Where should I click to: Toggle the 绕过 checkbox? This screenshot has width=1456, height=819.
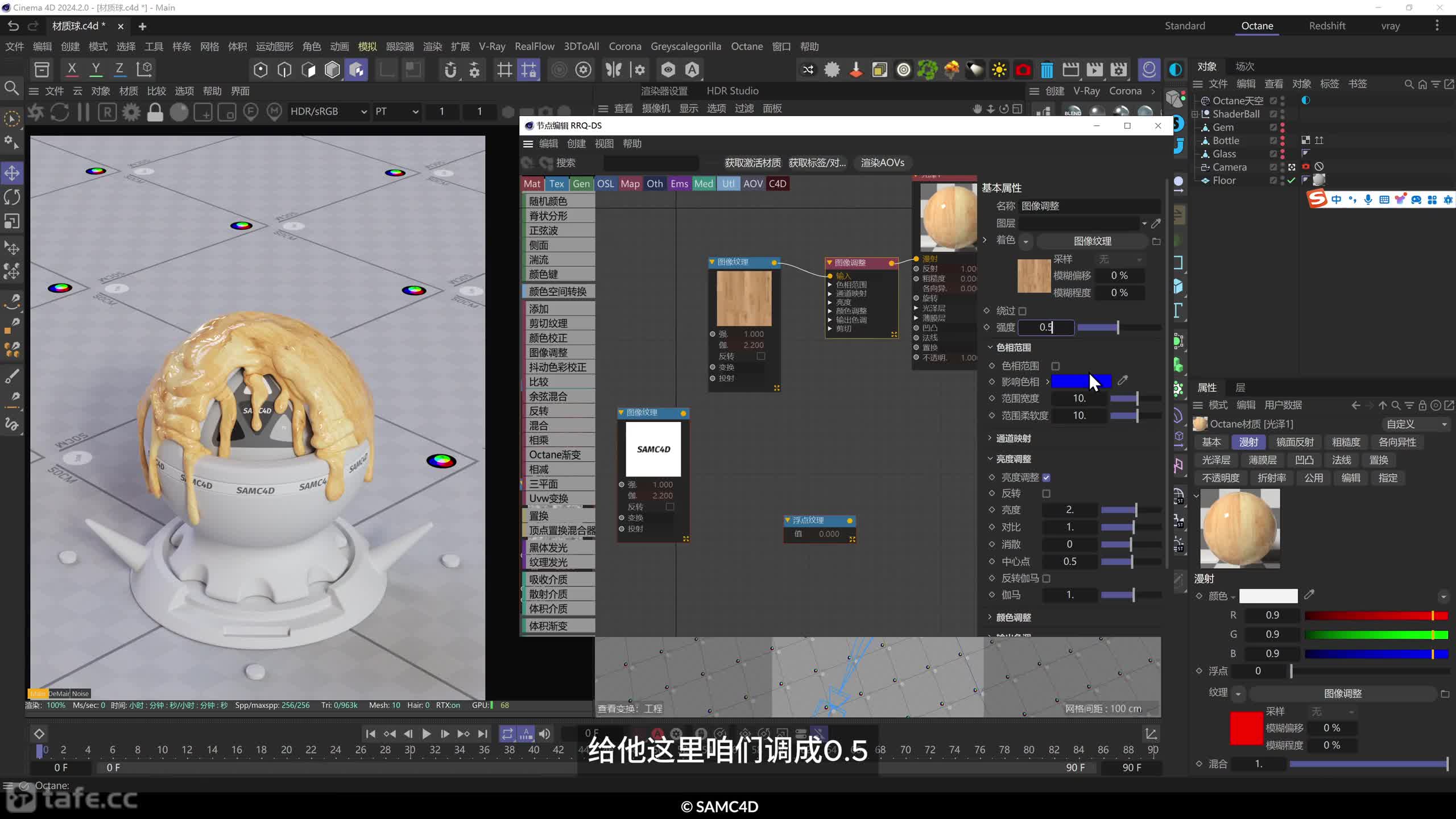[x=1023, y=311]
